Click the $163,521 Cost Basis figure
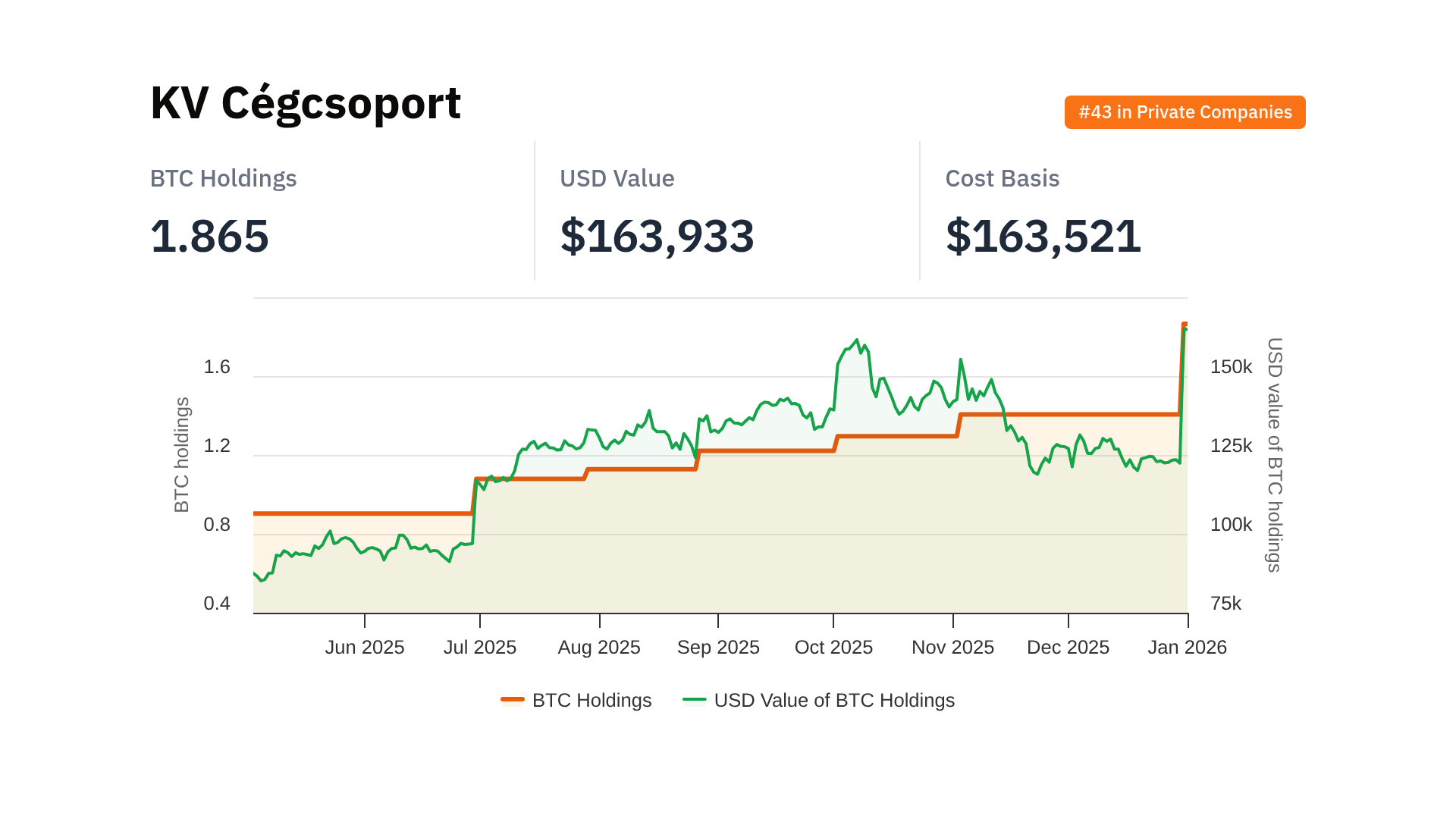The height and width of the screenshot is (819, 1456). pos(1043,236)
